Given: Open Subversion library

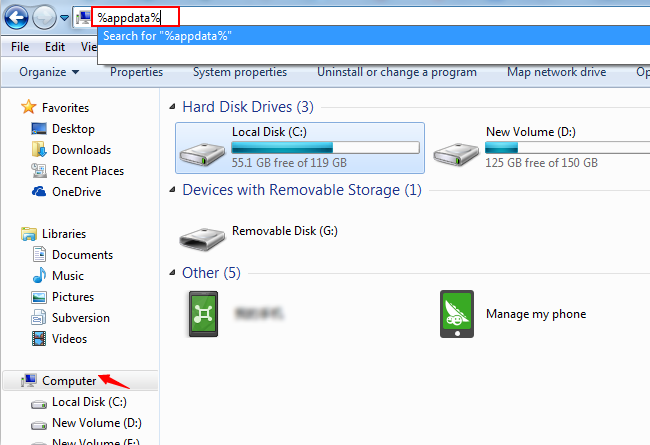Looking at the screenshot, I should pos(81,318).
